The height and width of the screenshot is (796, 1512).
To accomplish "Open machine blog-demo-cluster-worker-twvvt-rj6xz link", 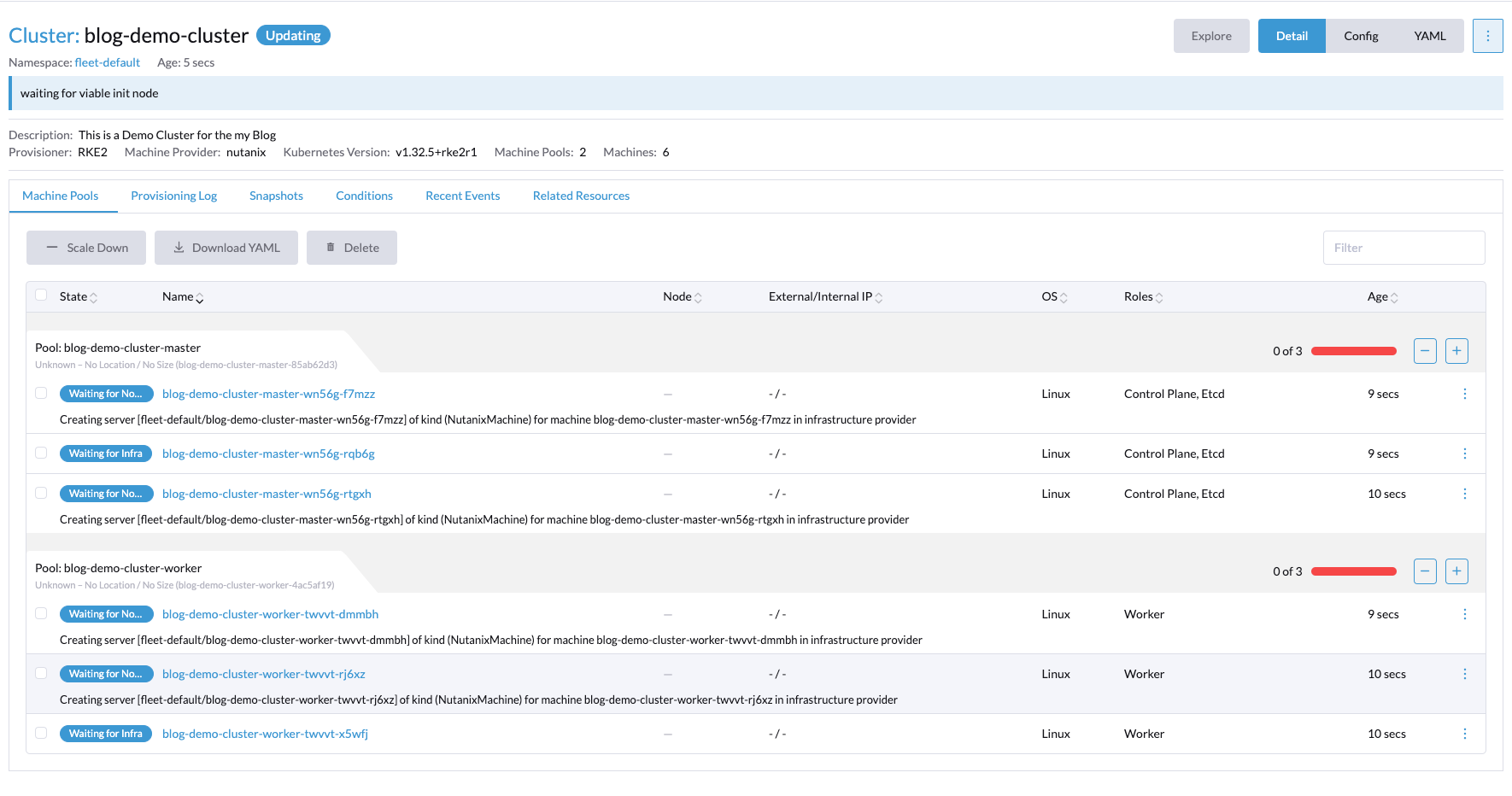I will point(264,674).
